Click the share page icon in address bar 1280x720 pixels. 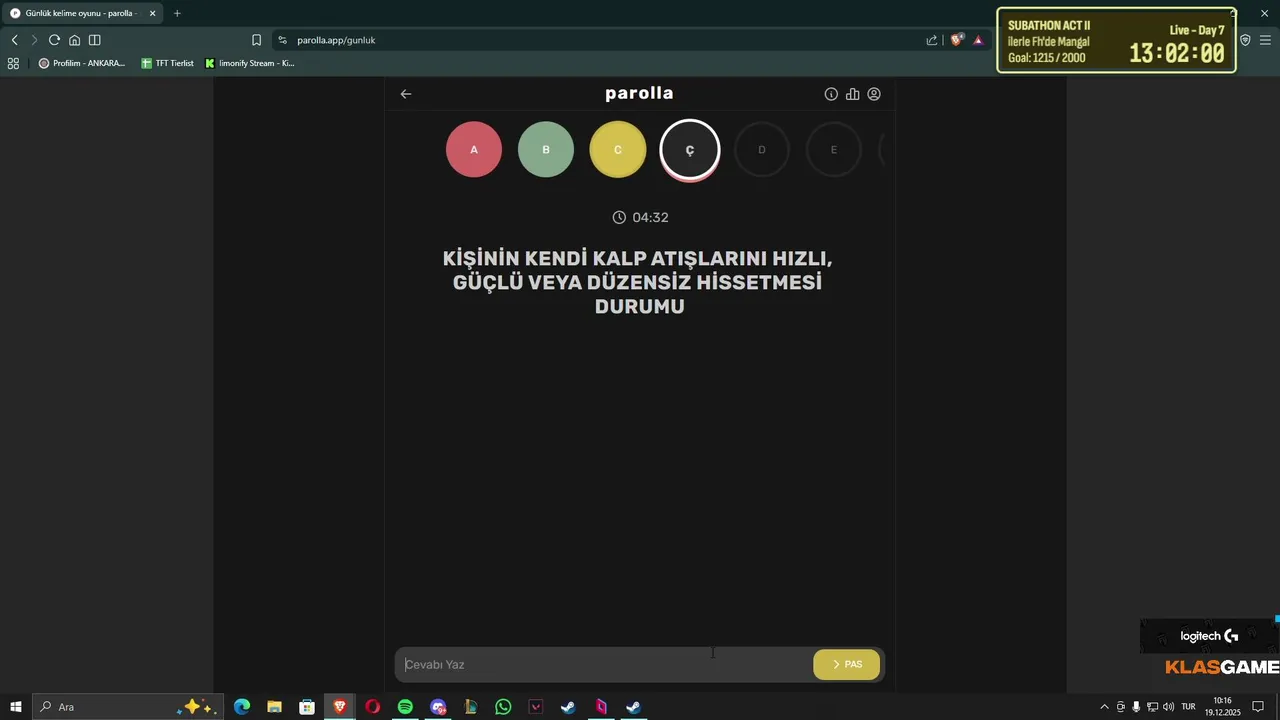pyautogui.click(x=932, y=40)
